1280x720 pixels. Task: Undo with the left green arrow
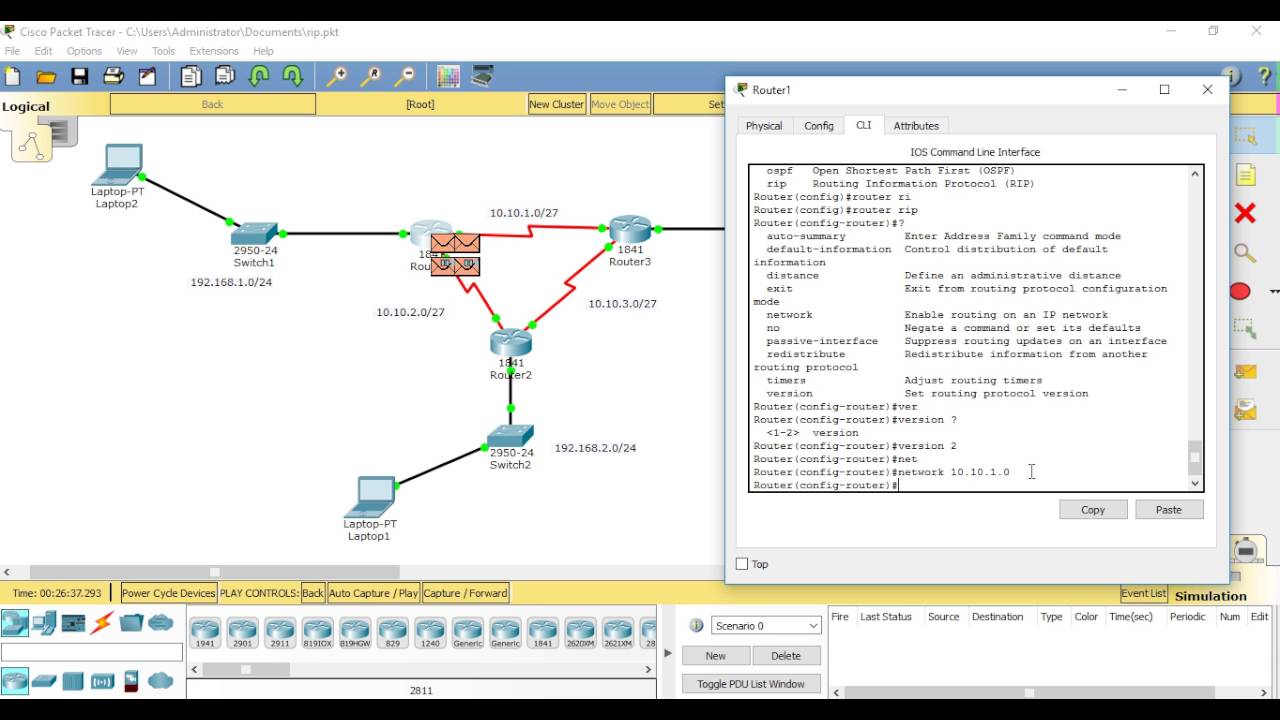pyautogui.click(x=259, y=76)
